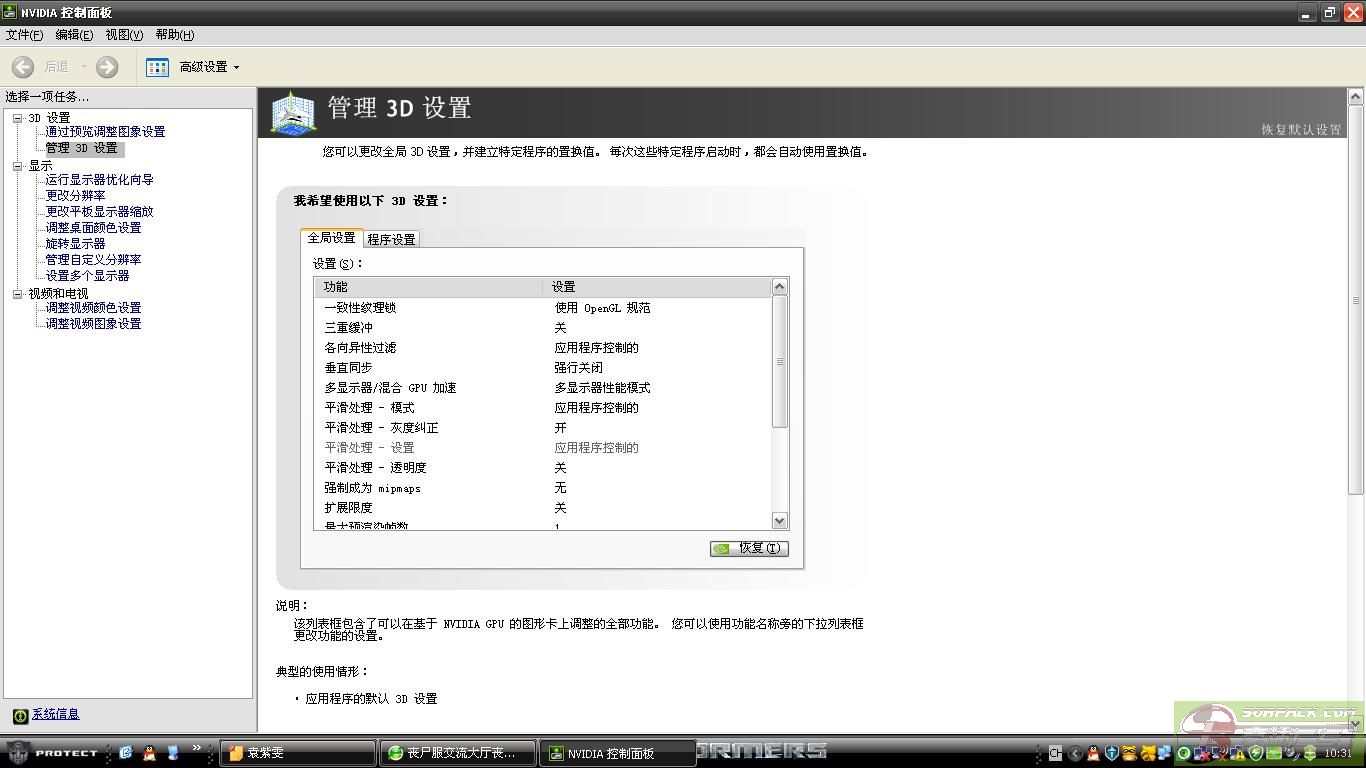Open 运行显示器优化向导 task
The height and width of the screenshot is (768, 1366).
click(99, 180)
